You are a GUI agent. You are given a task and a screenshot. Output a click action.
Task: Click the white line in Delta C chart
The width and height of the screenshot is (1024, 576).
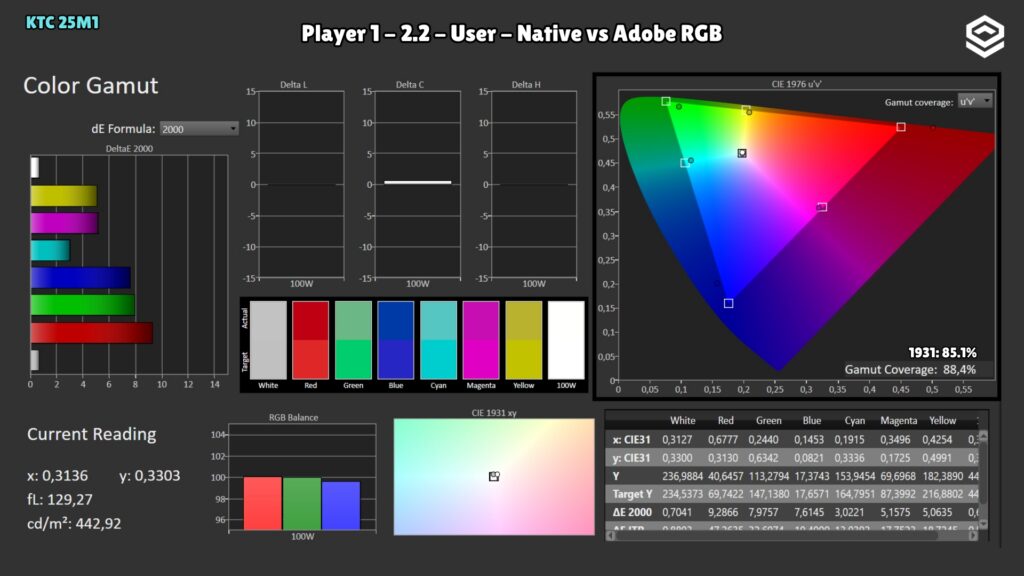(418, 182)
